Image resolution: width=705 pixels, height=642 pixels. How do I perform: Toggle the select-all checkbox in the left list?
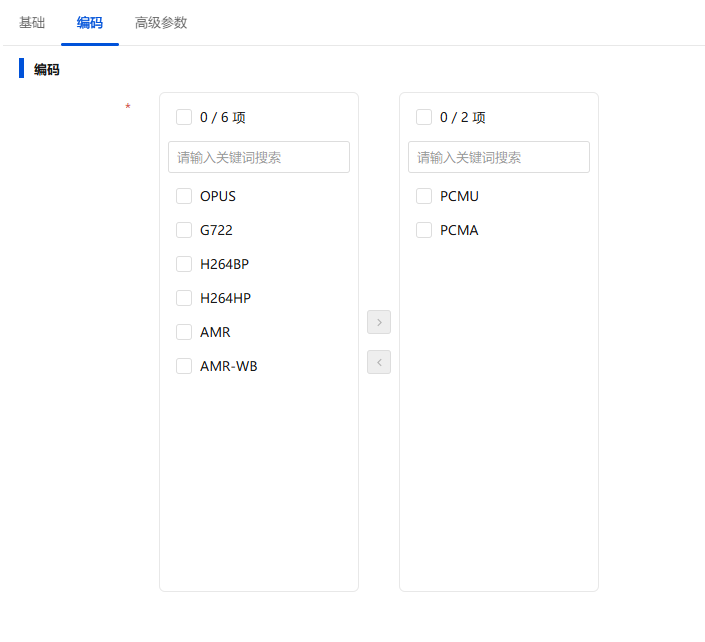(184, 117)
